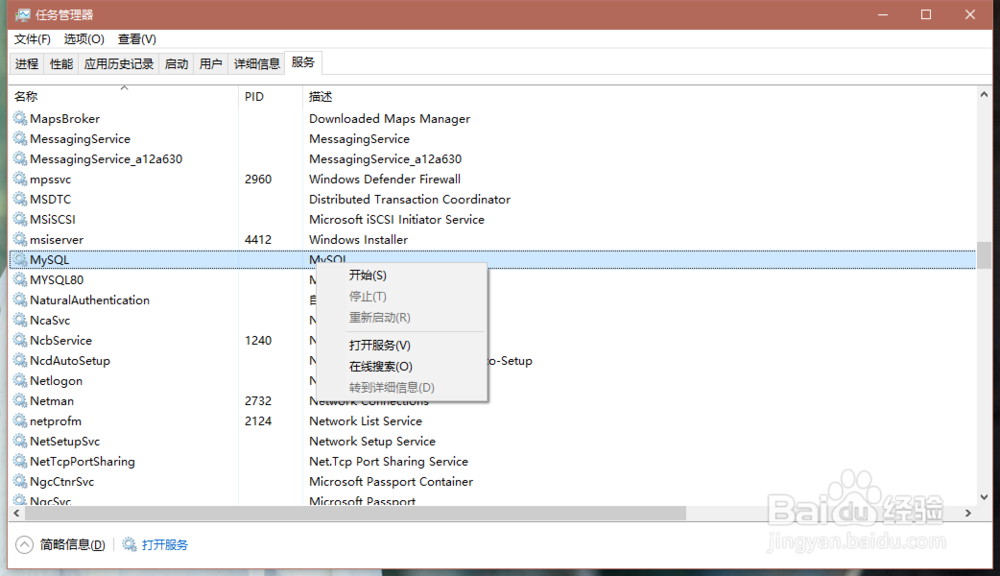
Task: Open the 文件(F) menu
Action: point(31,39)
